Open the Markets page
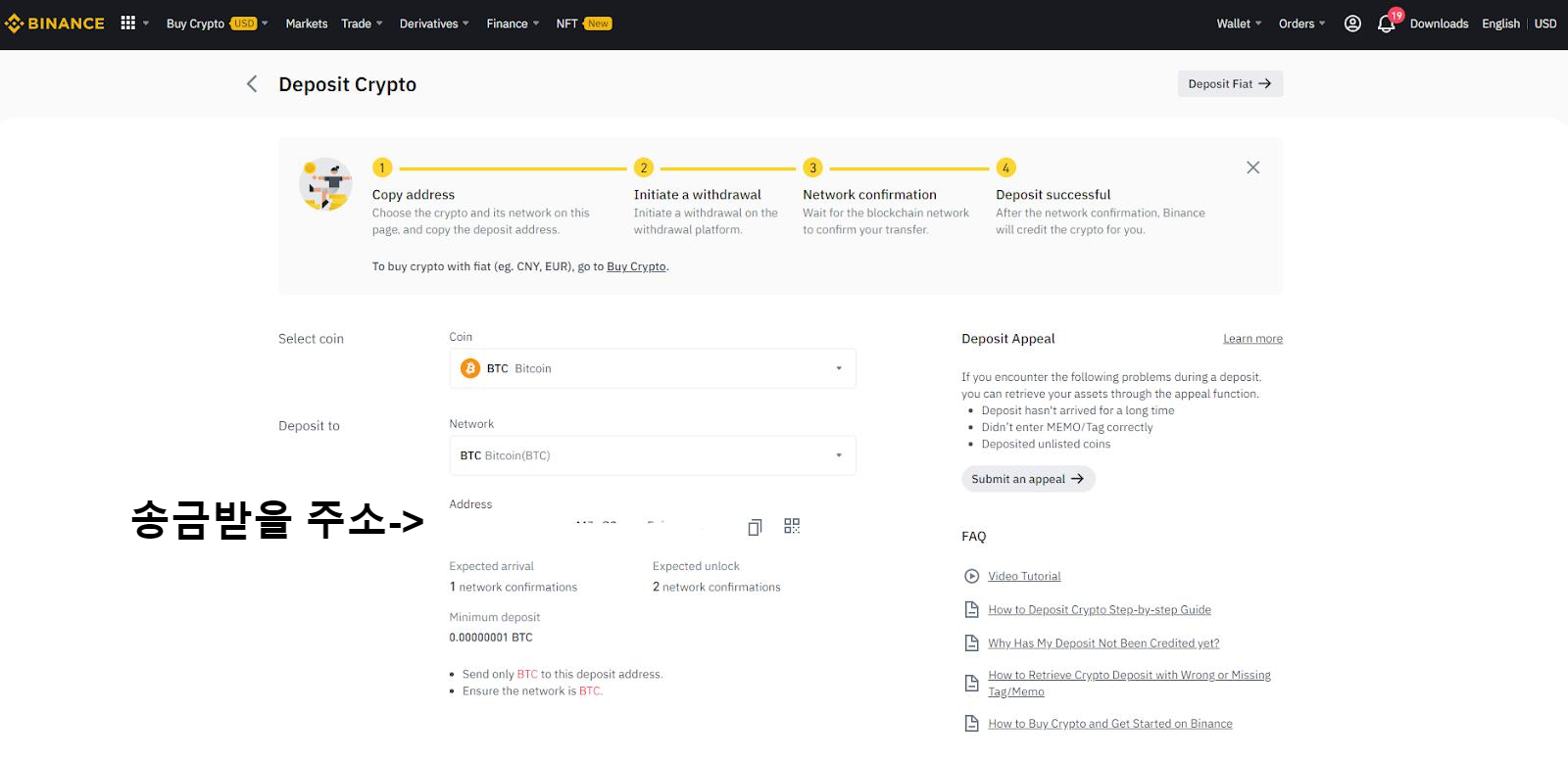This screenshot has height=761, width=1568. [307, 24]
